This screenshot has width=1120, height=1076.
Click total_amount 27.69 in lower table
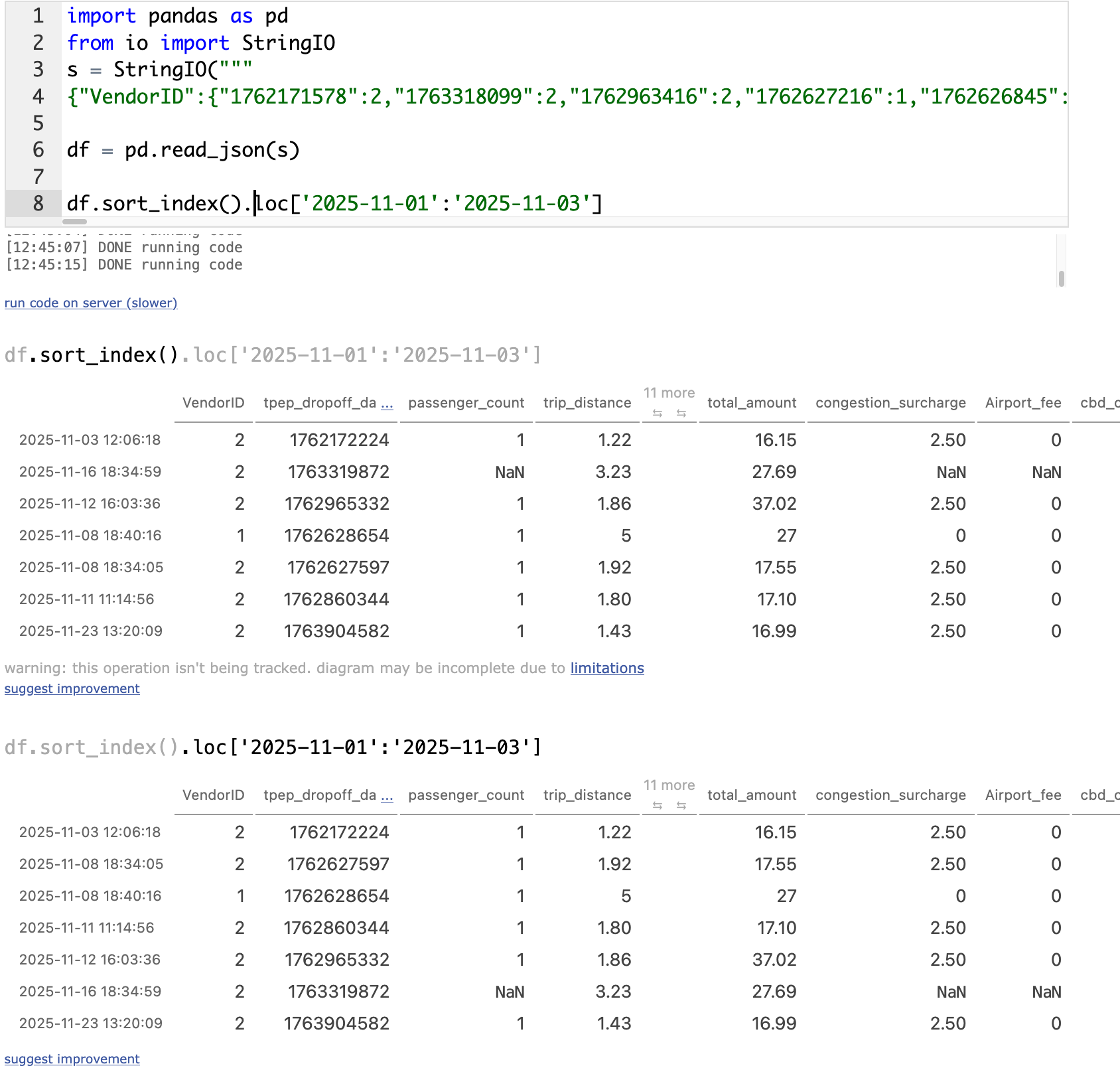774,992
